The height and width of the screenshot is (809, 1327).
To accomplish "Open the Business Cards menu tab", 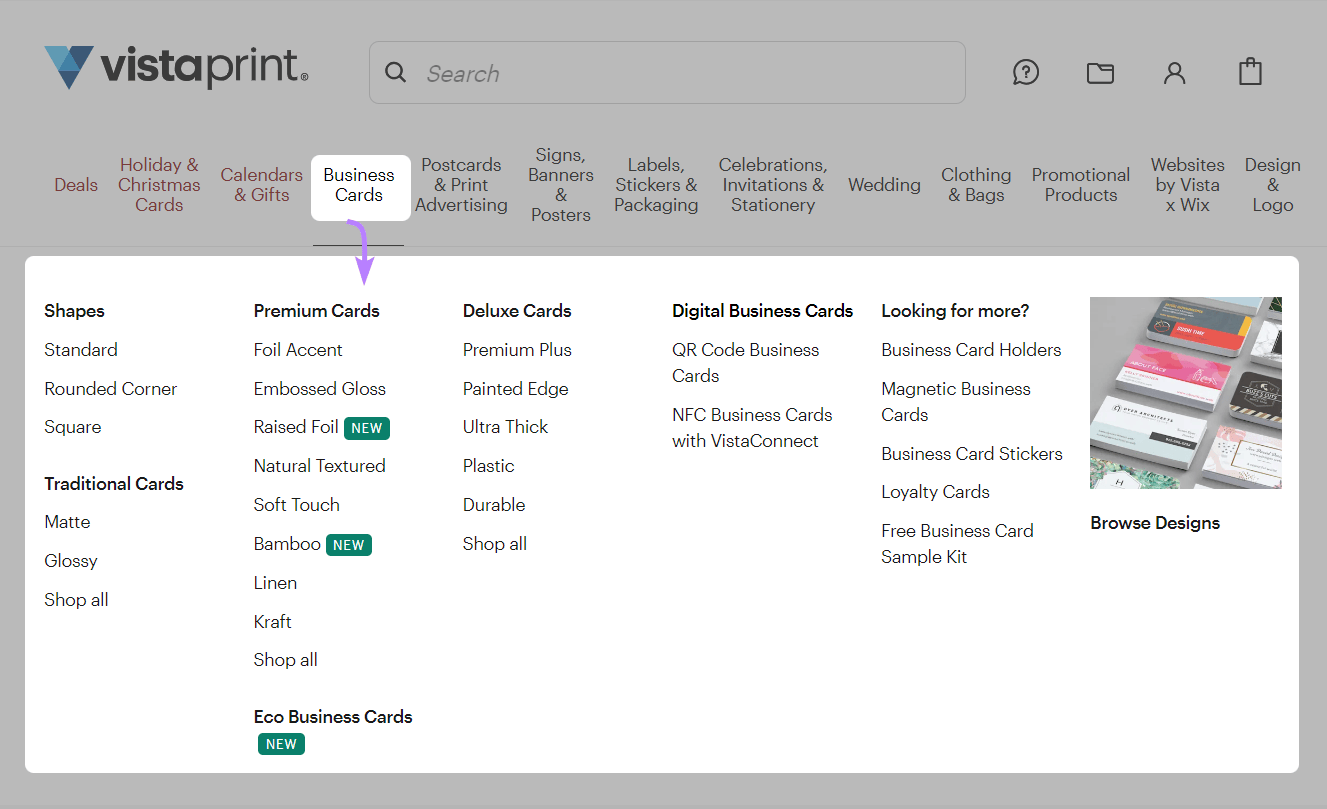I will coord(360,185).
